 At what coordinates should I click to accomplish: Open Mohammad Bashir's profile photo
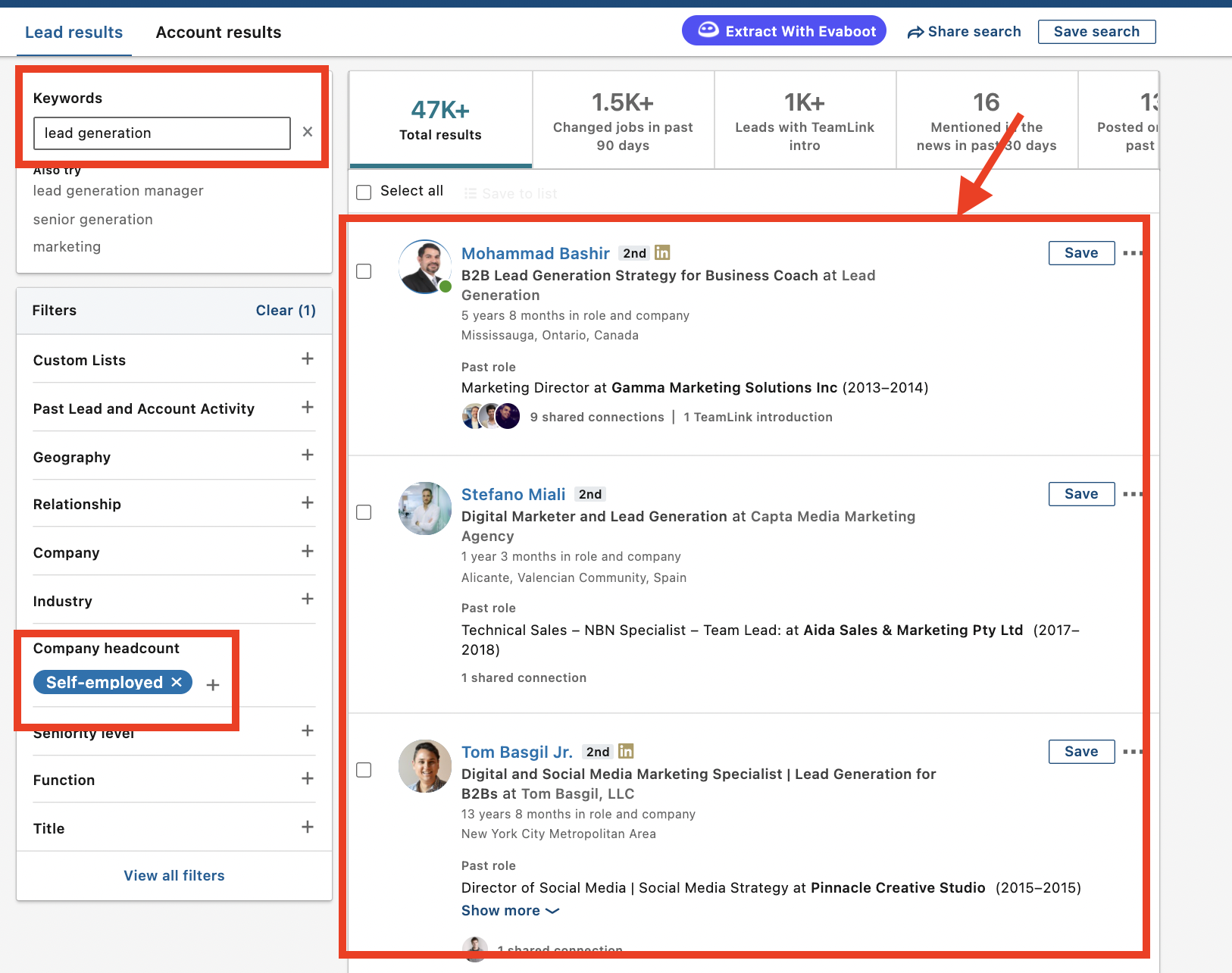pyautogui.click(x=425, y=267)
